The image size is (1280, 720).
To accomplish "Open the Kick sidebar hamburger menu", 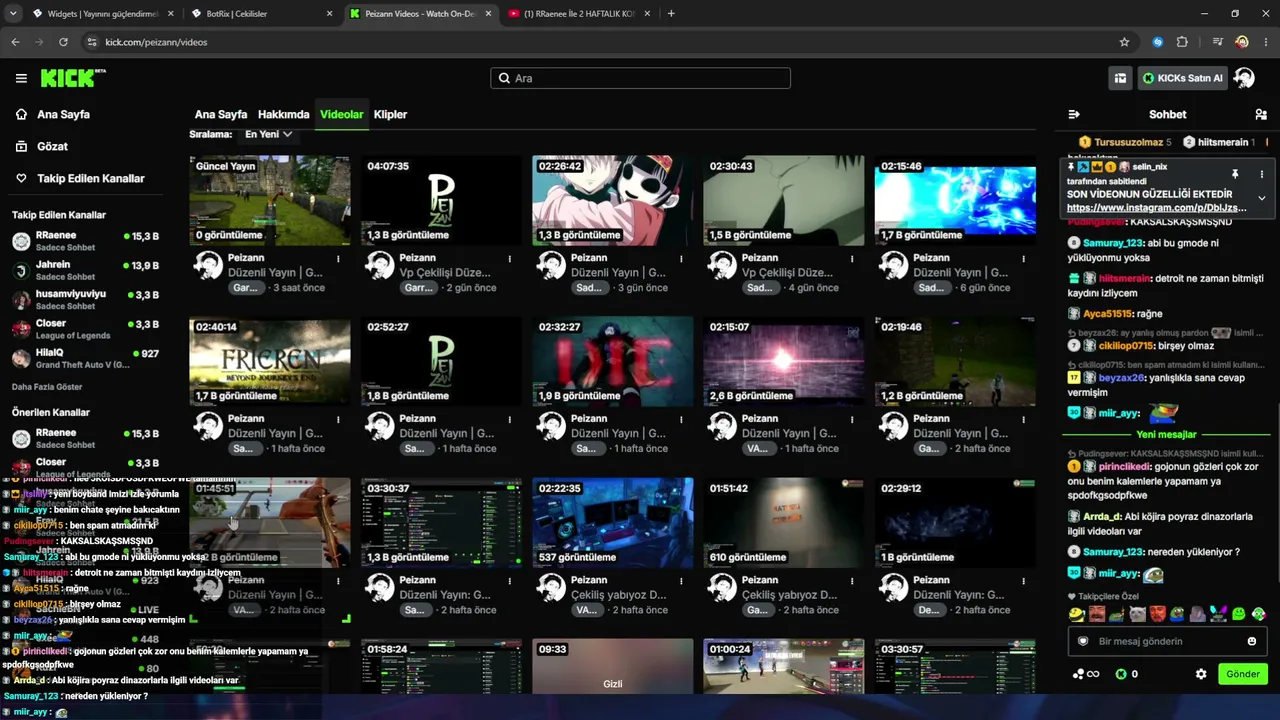I will 21,78.
